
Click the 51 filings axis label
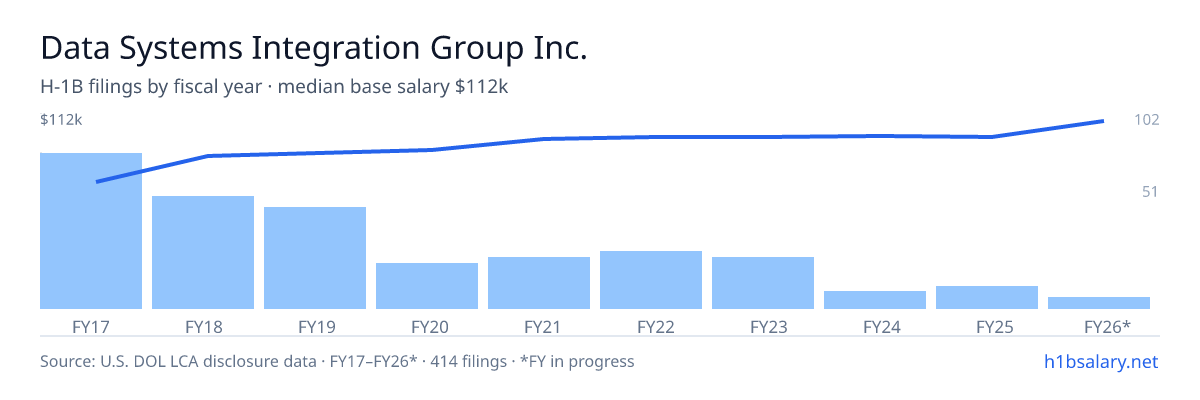click(1150, 191)
